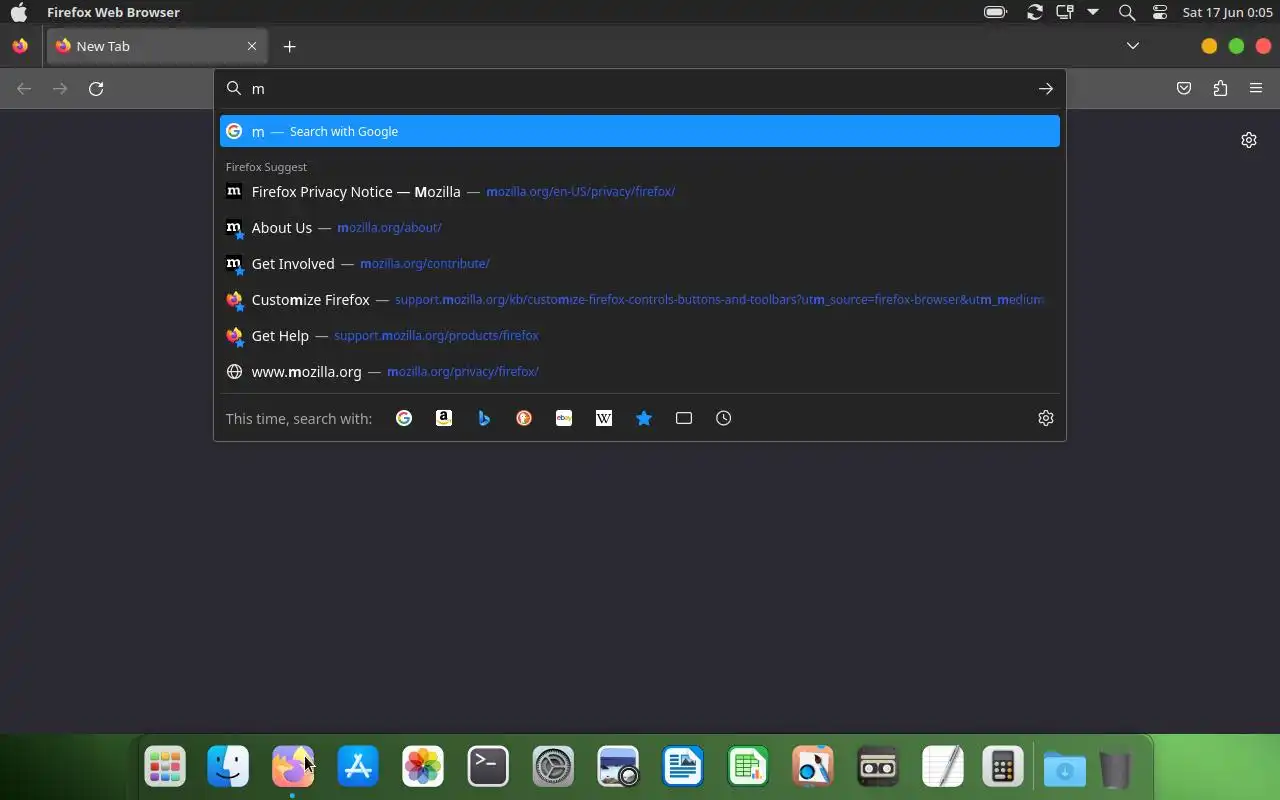Open date and time Sat 17 Jun
The image size is (1280, 800).
(x=1227, y=13)
